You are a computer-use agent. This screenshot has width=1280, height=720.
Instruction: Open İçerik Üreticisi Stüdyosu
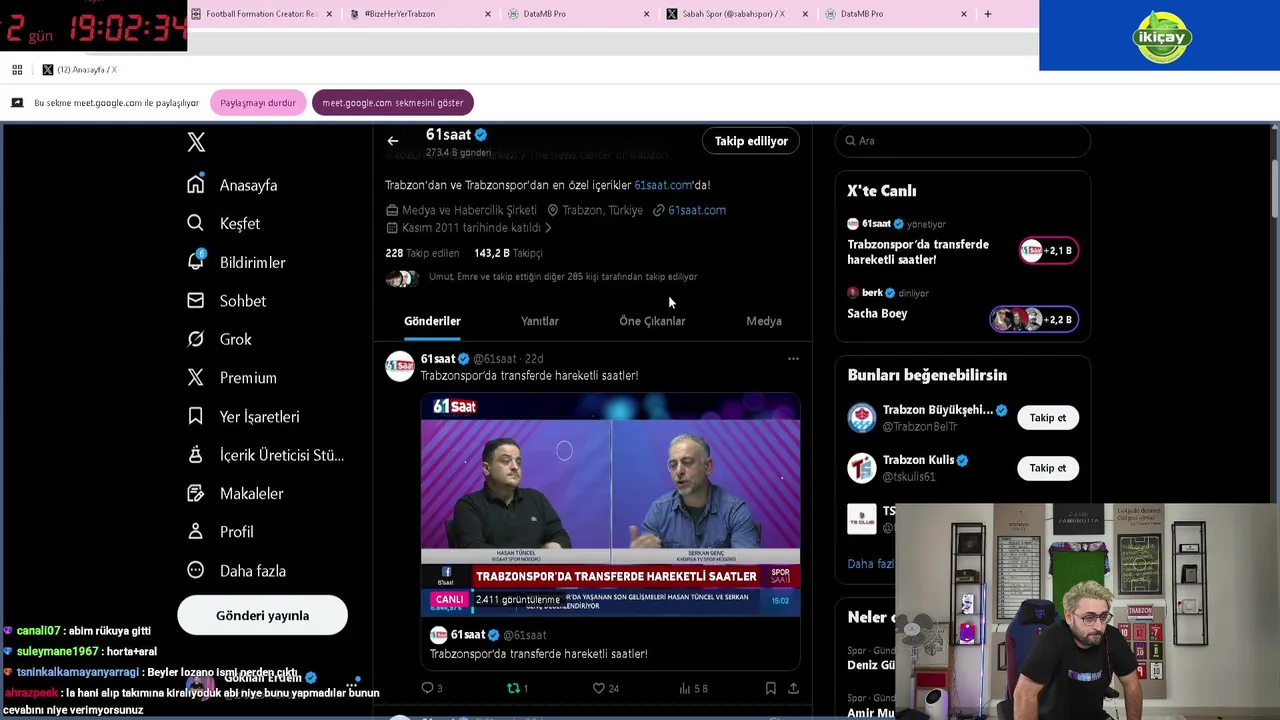(x=265, y=455)
